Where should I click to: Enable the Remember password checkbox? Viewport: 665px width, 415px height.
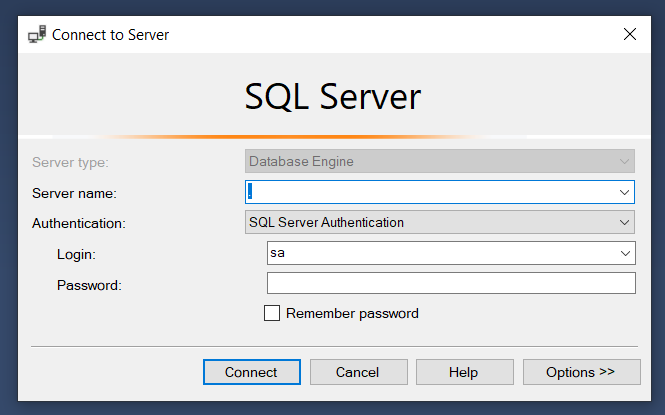272,313
